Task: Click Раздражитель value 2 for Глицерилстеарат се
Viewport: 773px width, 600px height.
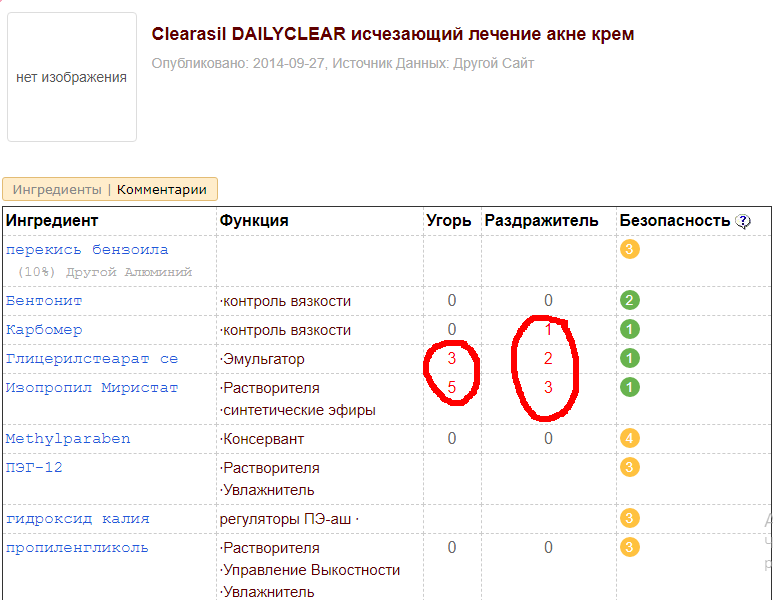Action: (x=548, y=358)
